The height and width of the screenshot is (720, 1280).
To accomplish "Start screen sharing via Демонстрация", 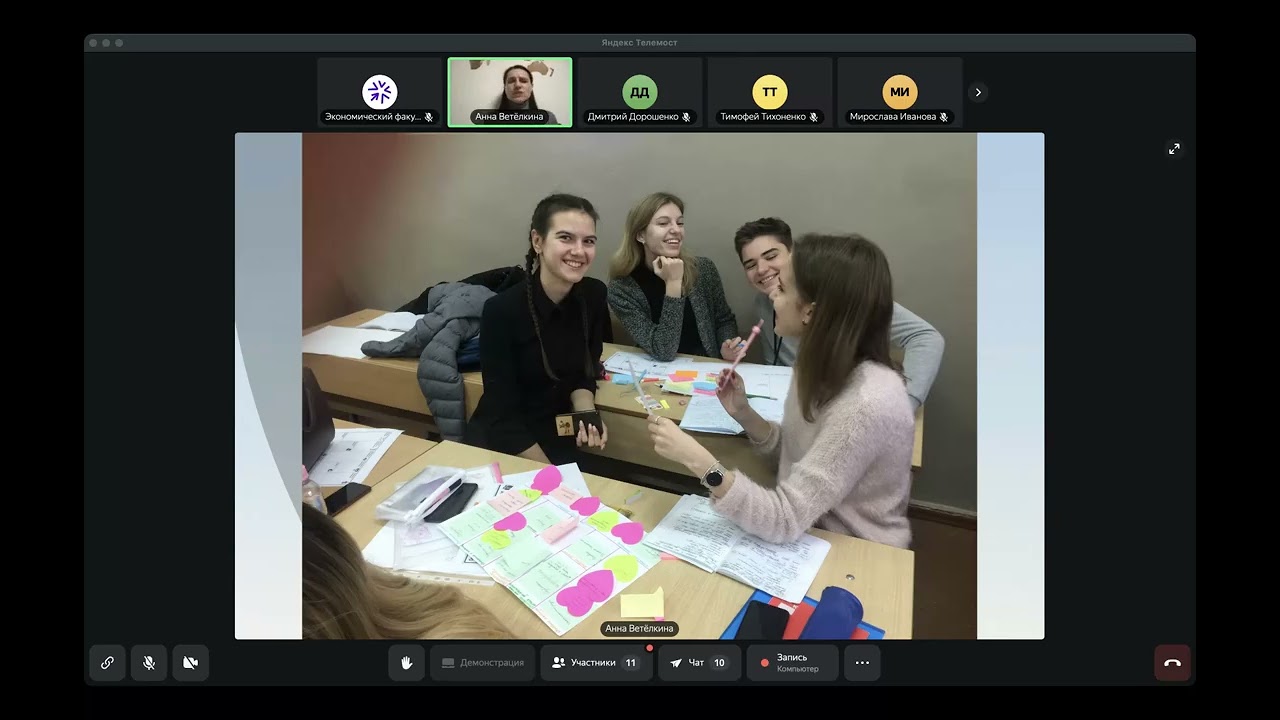I will (x=483, y=663).
